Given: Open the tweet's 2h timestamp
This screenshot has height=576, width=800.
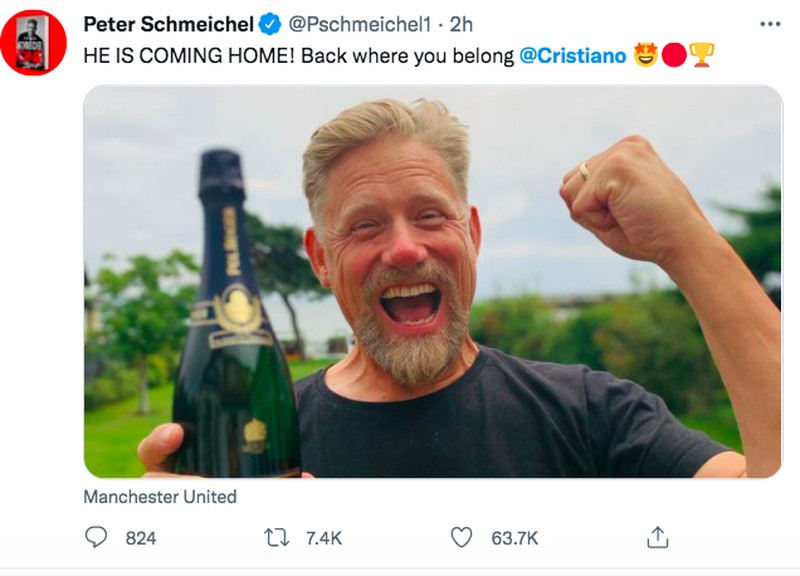Looking at the screenshot, I should click(461, 23).
